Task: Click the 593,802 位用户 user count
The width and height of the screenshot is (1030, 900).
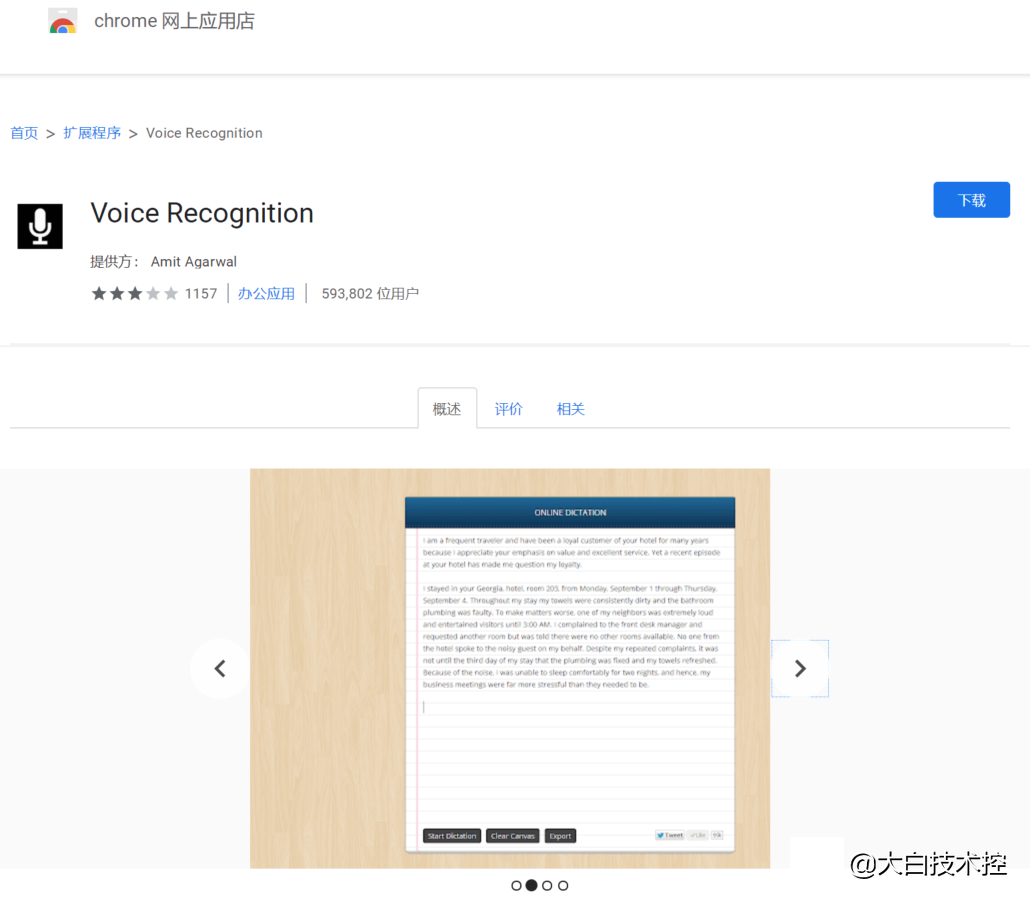Action: [370, 294]
